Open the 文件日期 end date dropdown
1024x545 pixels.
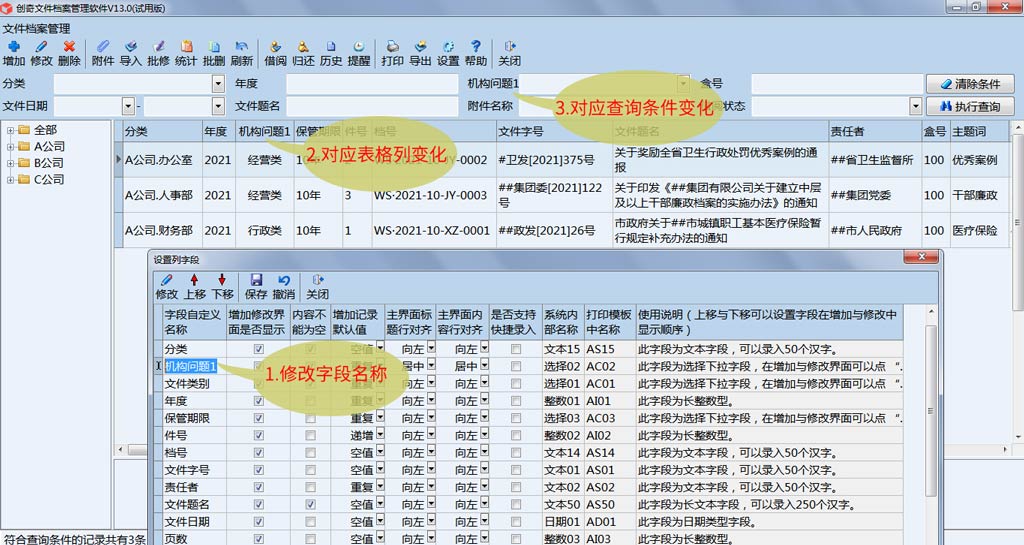click(218, 106)
